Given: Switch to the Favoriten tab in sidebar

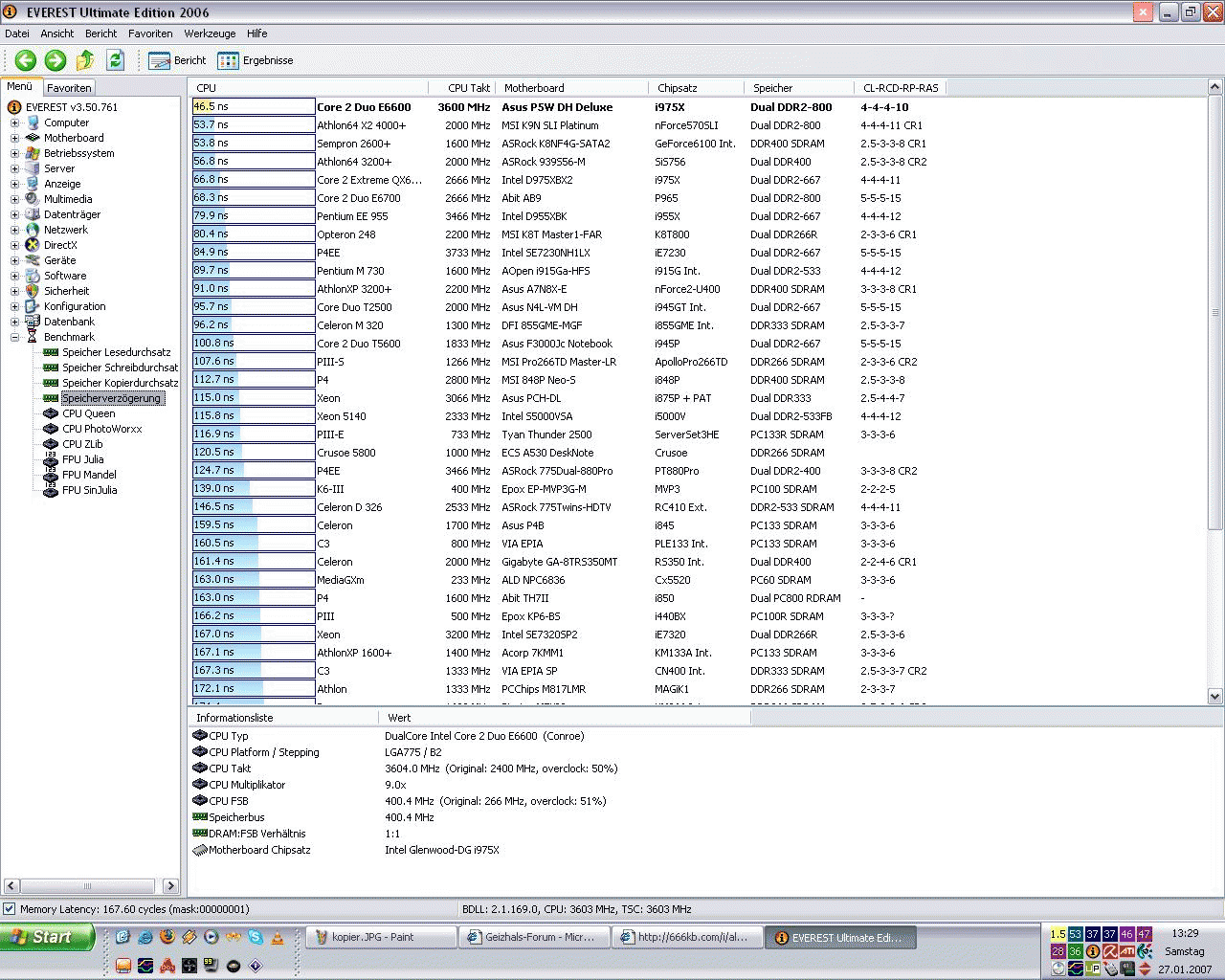Looking at the screenshot, I should [x=69, y=88].
